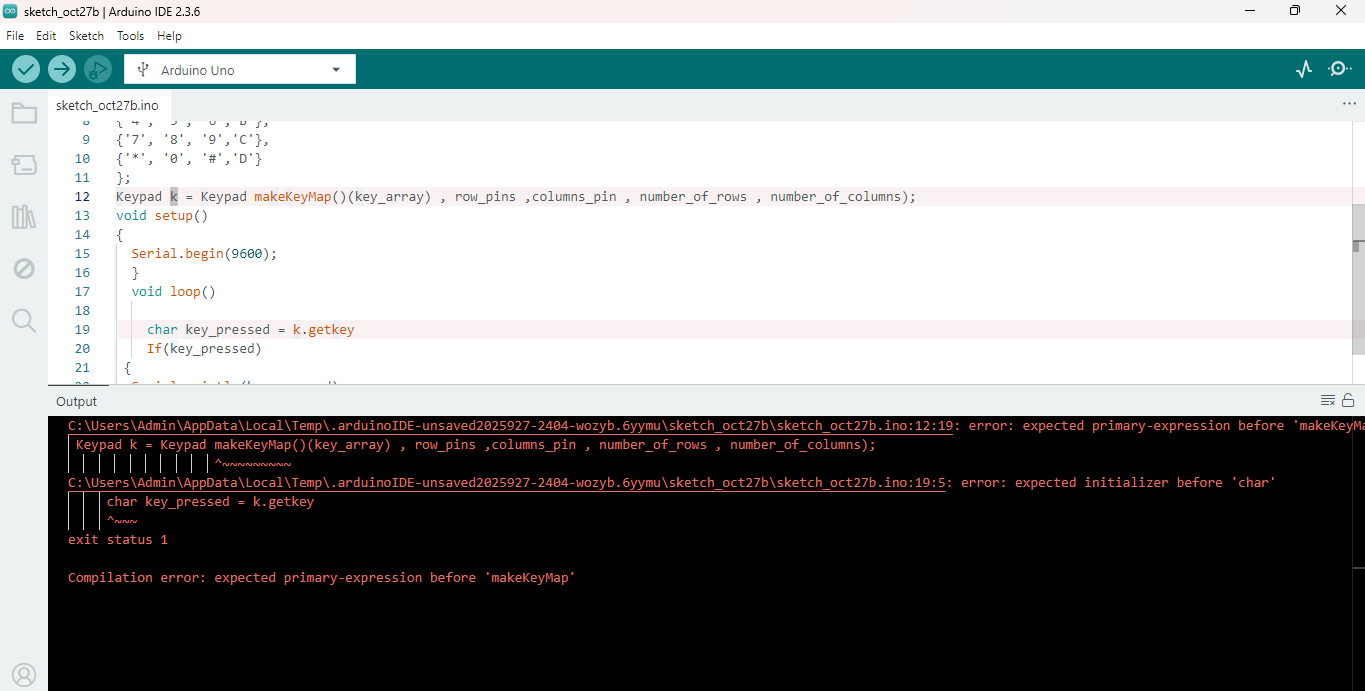Click the line 19:5 error file link
Image resolution: width=1365 pixels, height=691 pixels.
[x=500, y=482]
